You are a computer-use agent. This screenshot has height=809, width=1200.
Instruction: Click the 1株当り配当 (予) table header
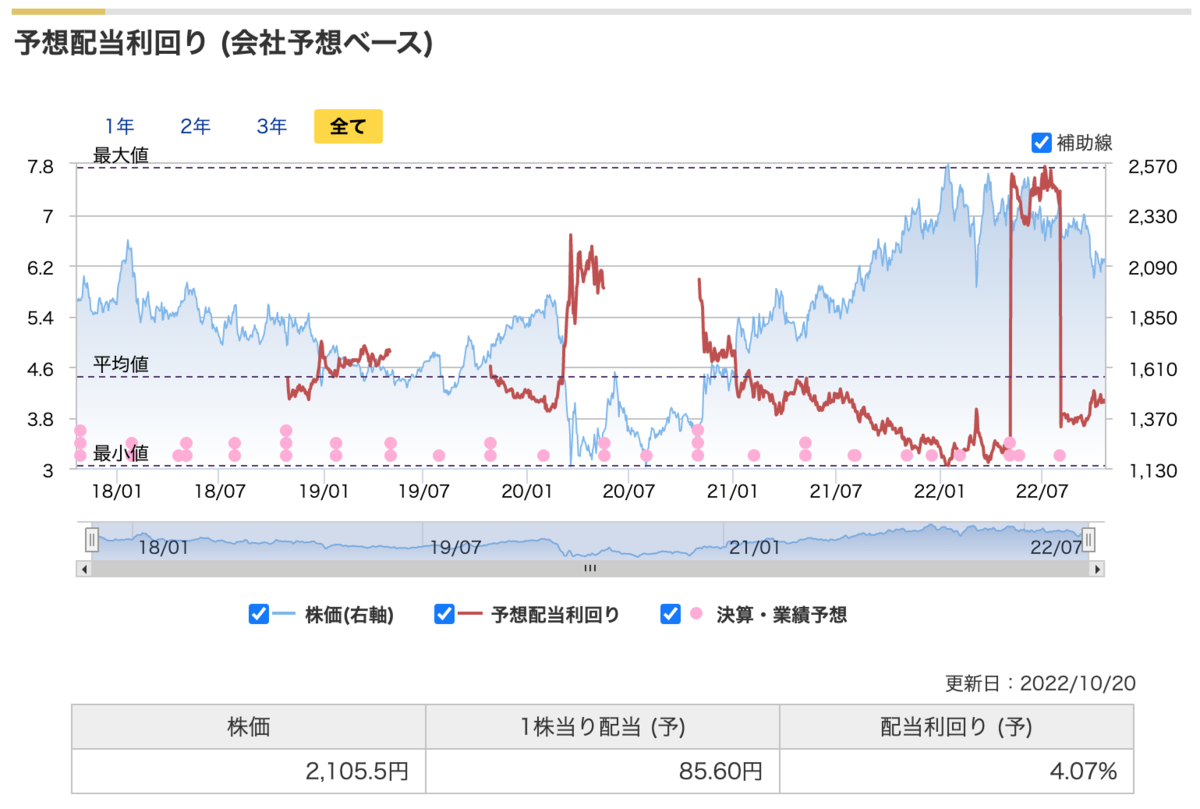[603, 727]
